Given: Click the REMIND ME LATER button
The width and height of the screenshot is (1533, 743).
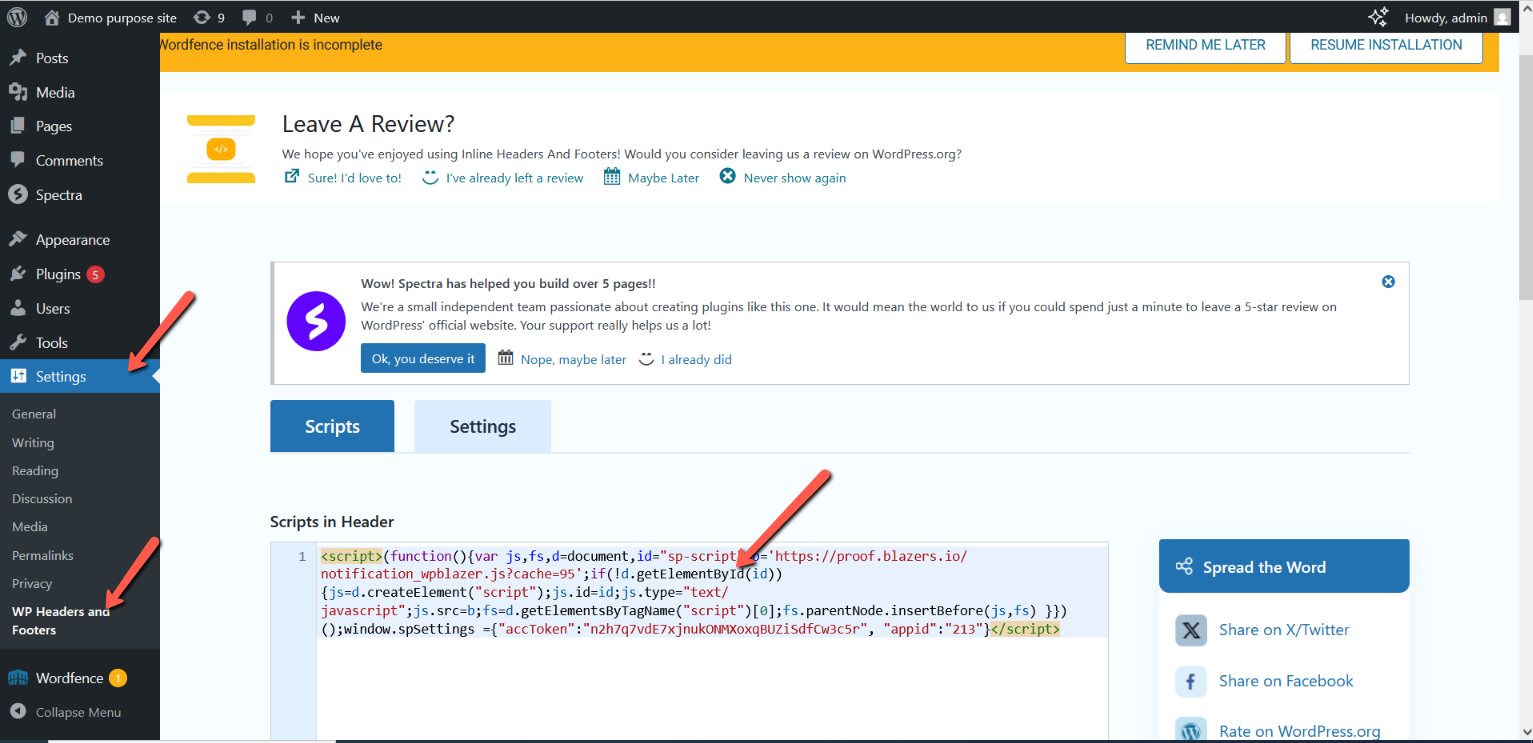Looking at the screenshot, I should 1206,45.
